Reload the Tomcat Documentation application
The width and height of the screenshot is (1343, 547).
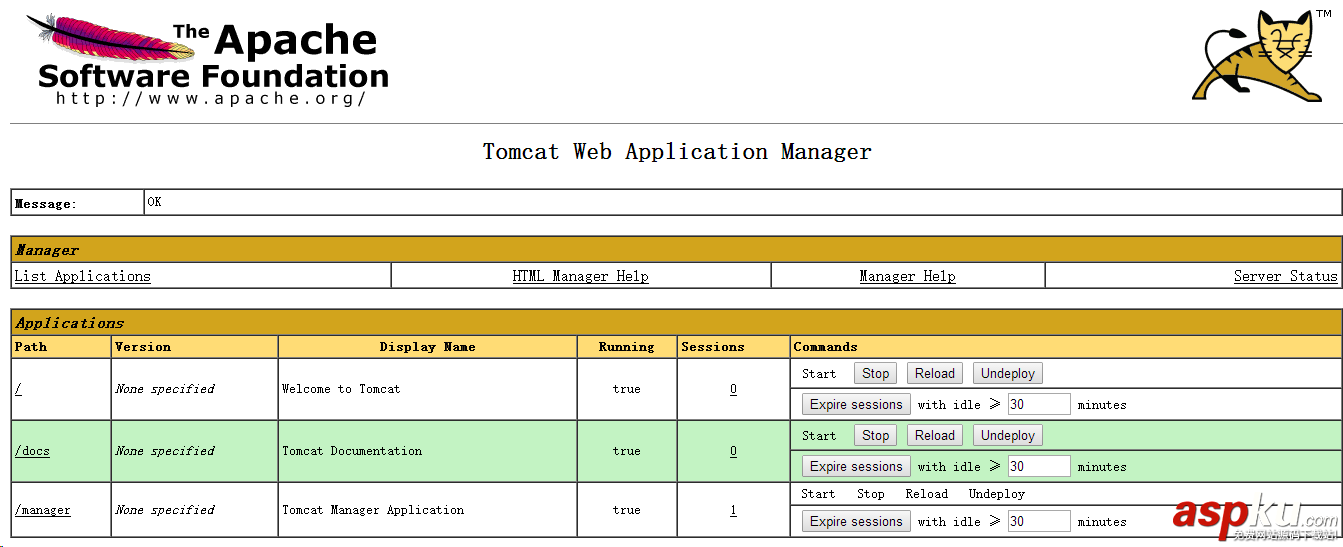pos(934,435)
